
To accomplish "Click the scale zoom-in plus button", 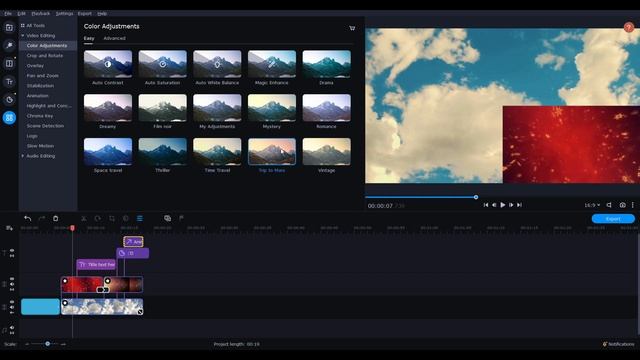I will click(x=63, y=344).
